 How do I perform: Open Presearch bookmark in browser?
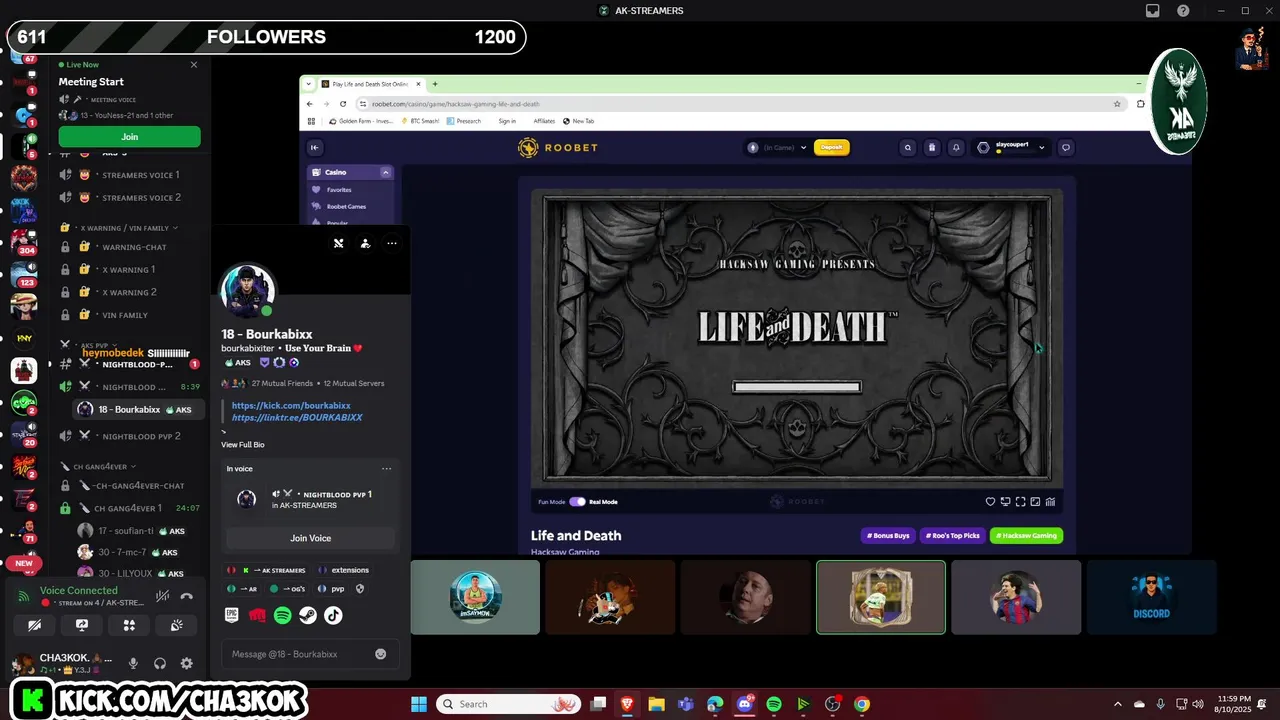click(463, 121)
